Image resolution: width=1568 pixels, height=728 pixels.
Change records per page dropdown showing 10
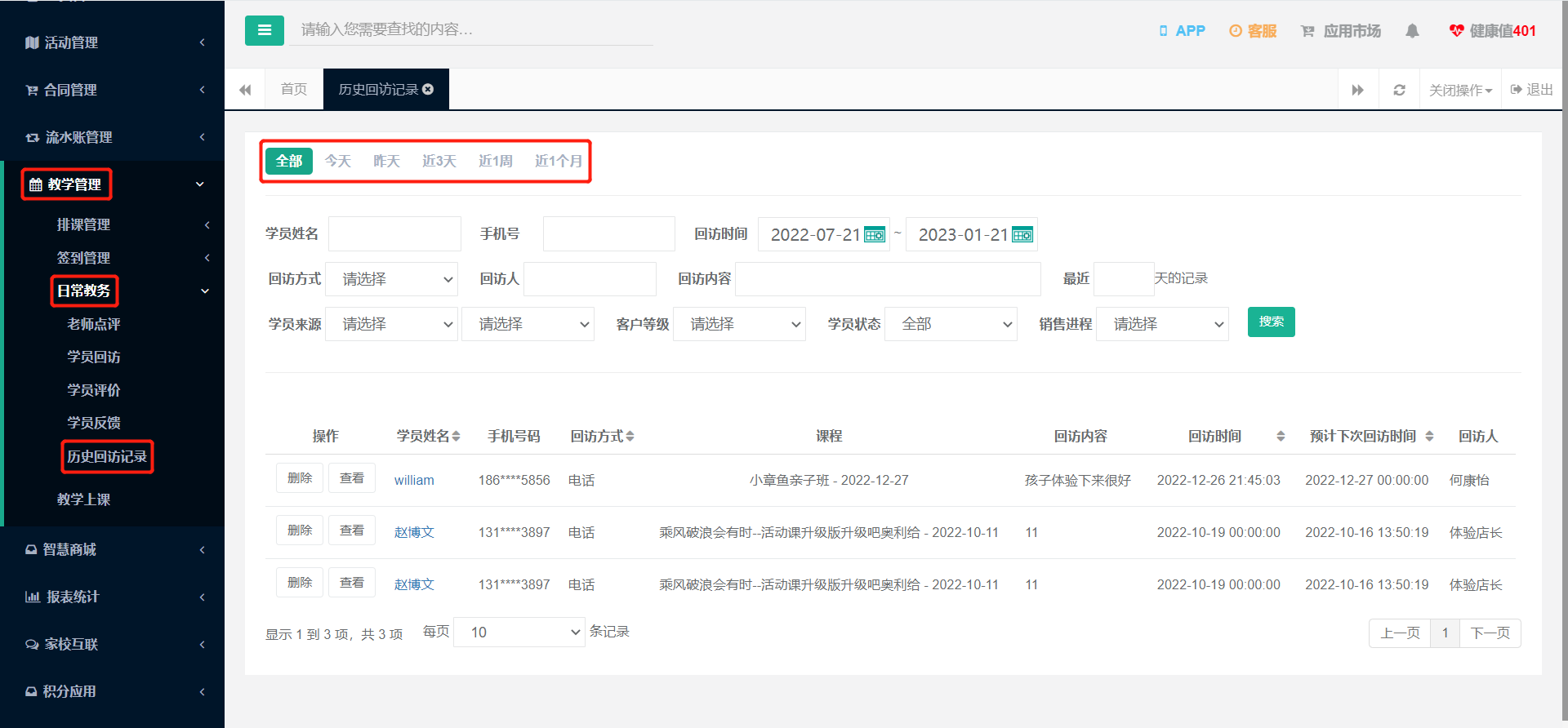519,633
